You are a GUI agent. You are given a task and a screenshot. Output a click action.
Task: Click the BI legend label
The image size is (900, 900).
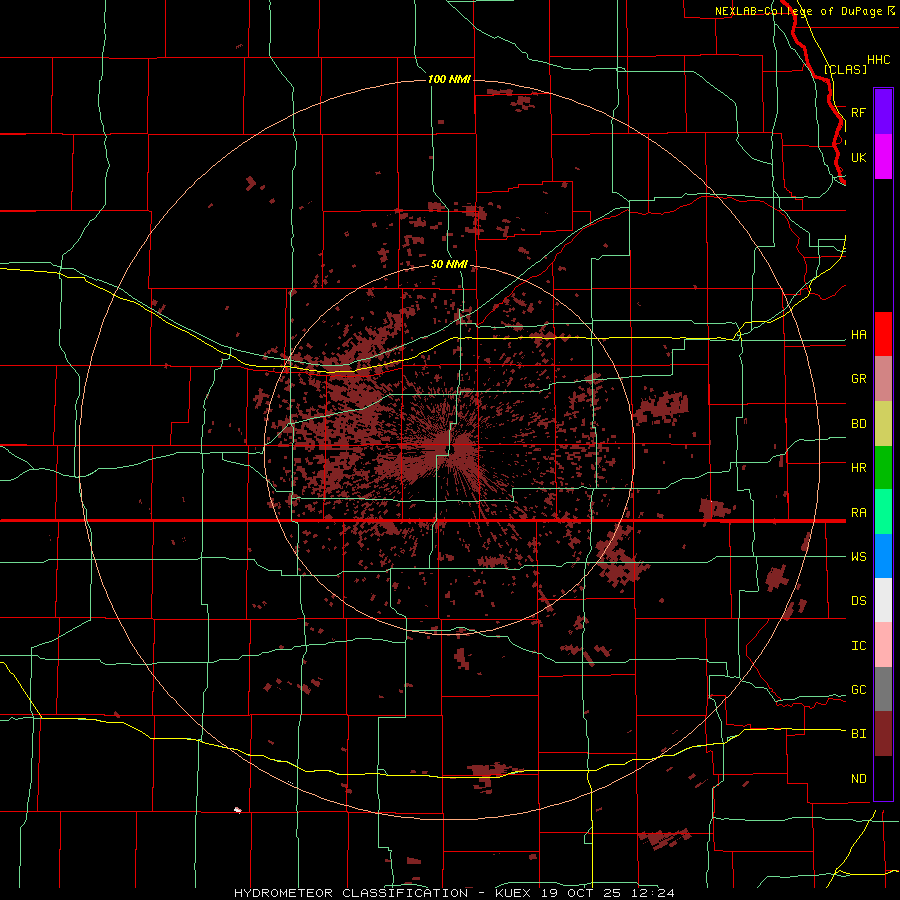coord(858,734)
